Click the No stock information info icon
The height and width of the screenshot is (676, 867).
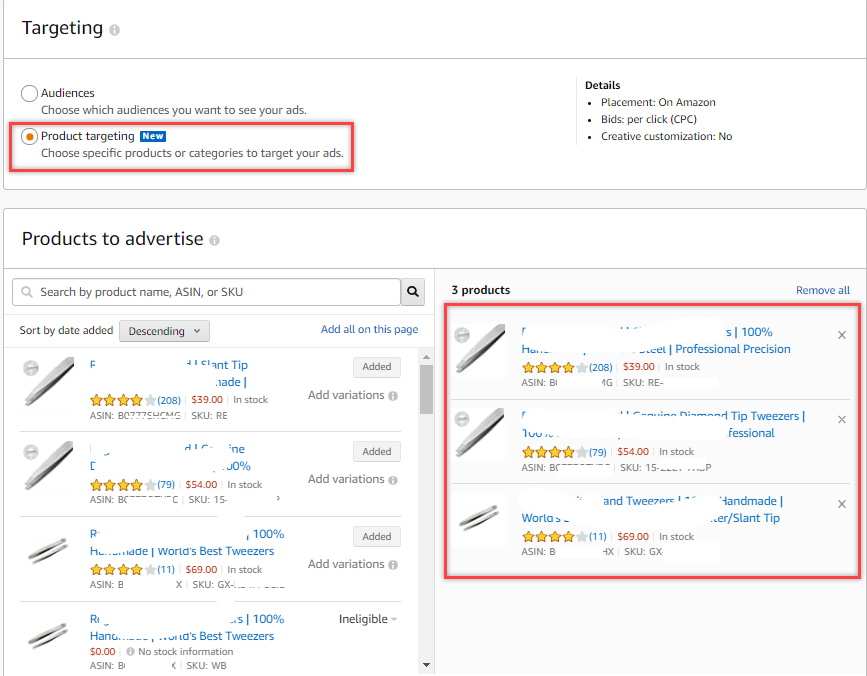pos(130,652)
